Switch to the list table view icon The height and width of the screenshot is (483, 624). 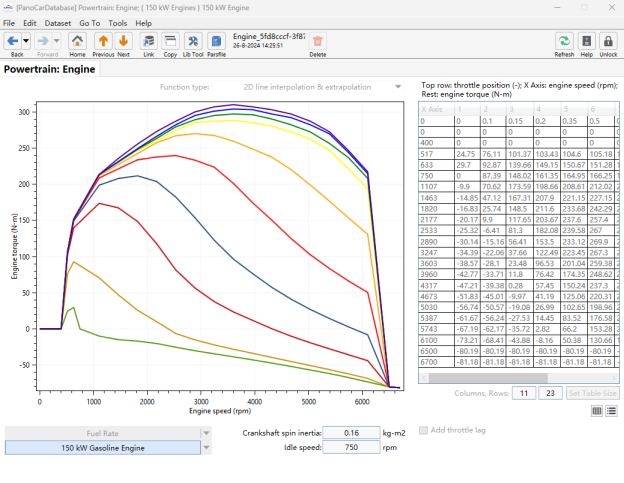click(x=612, y=411)
